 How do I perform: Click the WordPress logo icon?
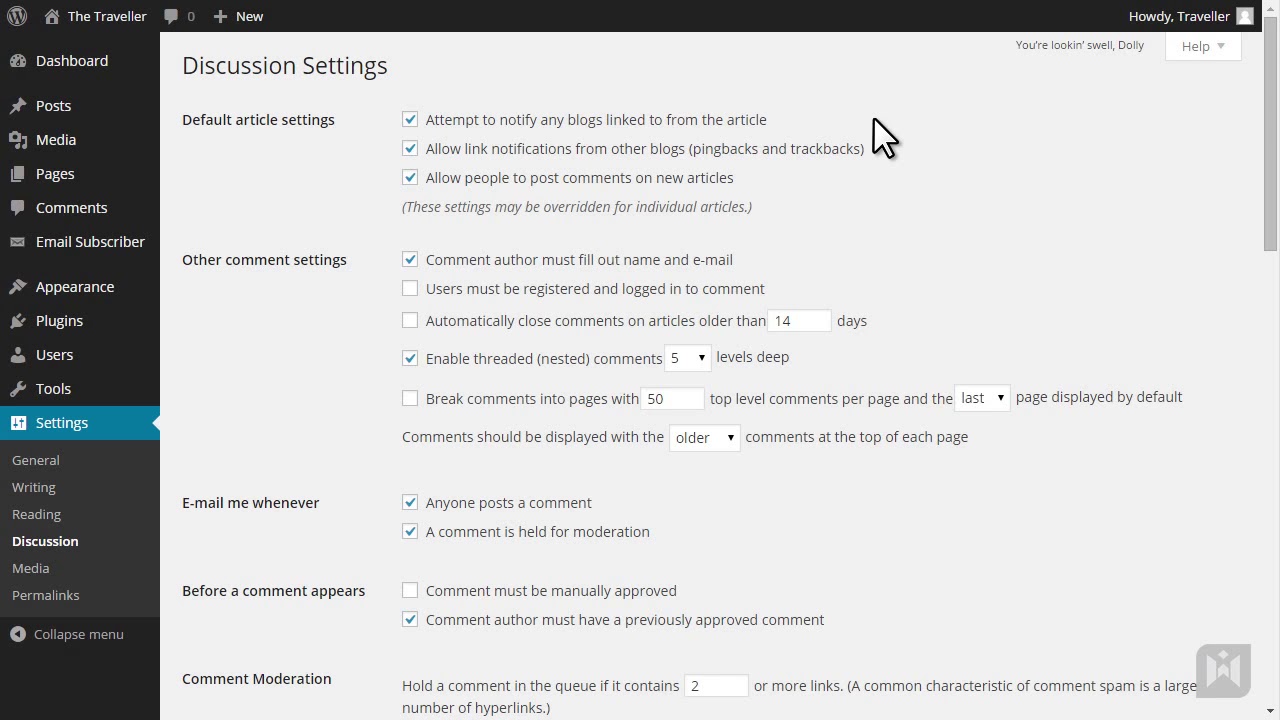pyautogui.click(x=17, y=16)
